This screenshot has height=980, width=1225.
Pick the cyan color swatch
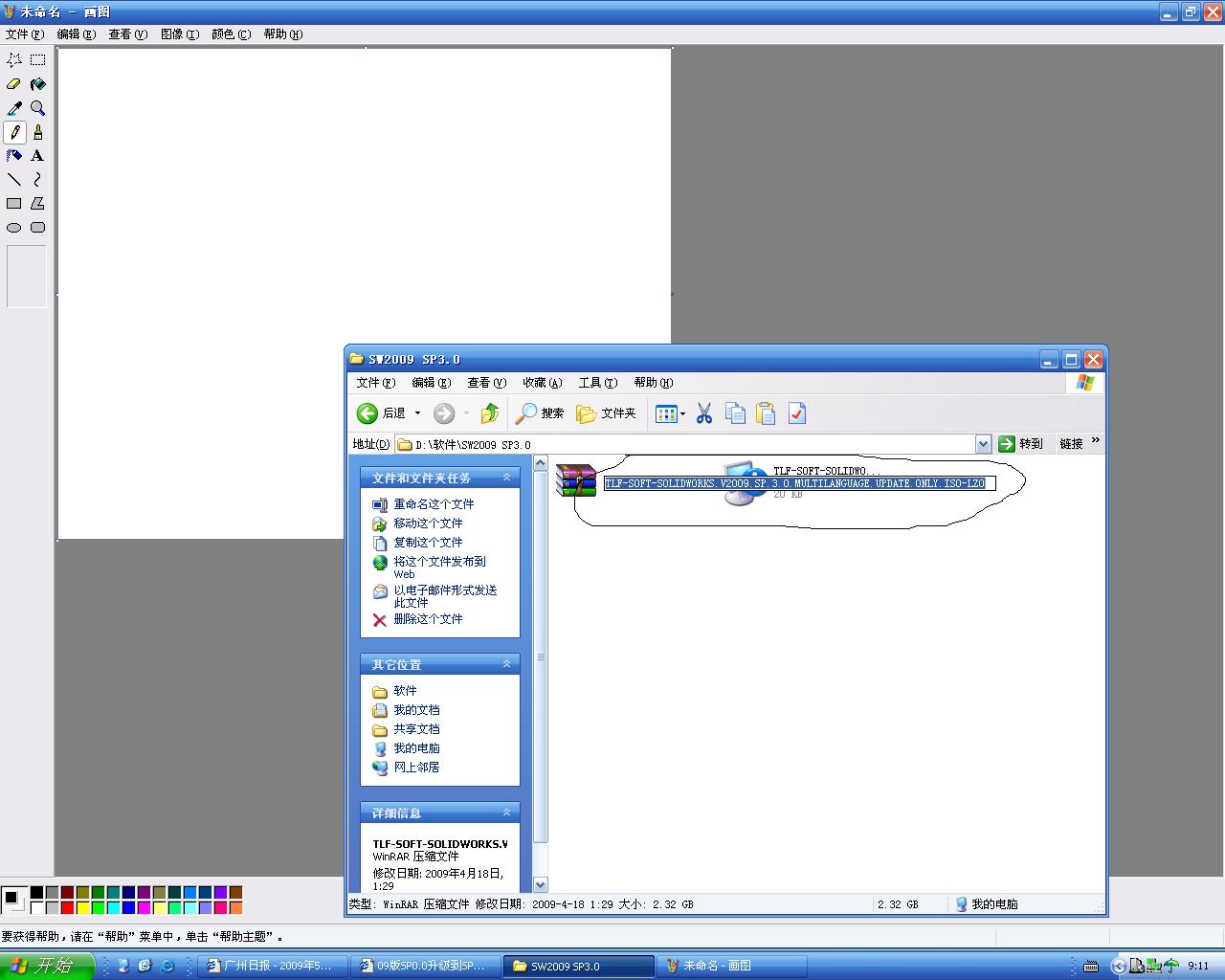click(113, 907)
